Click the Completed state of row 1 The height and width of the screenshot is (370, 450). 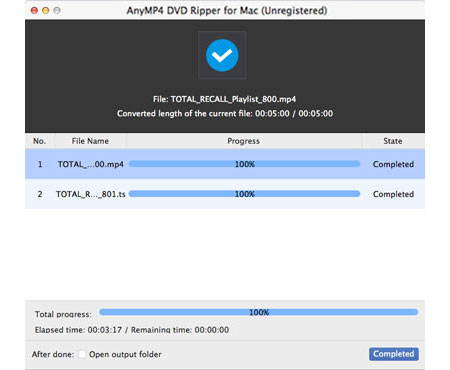pyautogui.click(x=393, y=164)
